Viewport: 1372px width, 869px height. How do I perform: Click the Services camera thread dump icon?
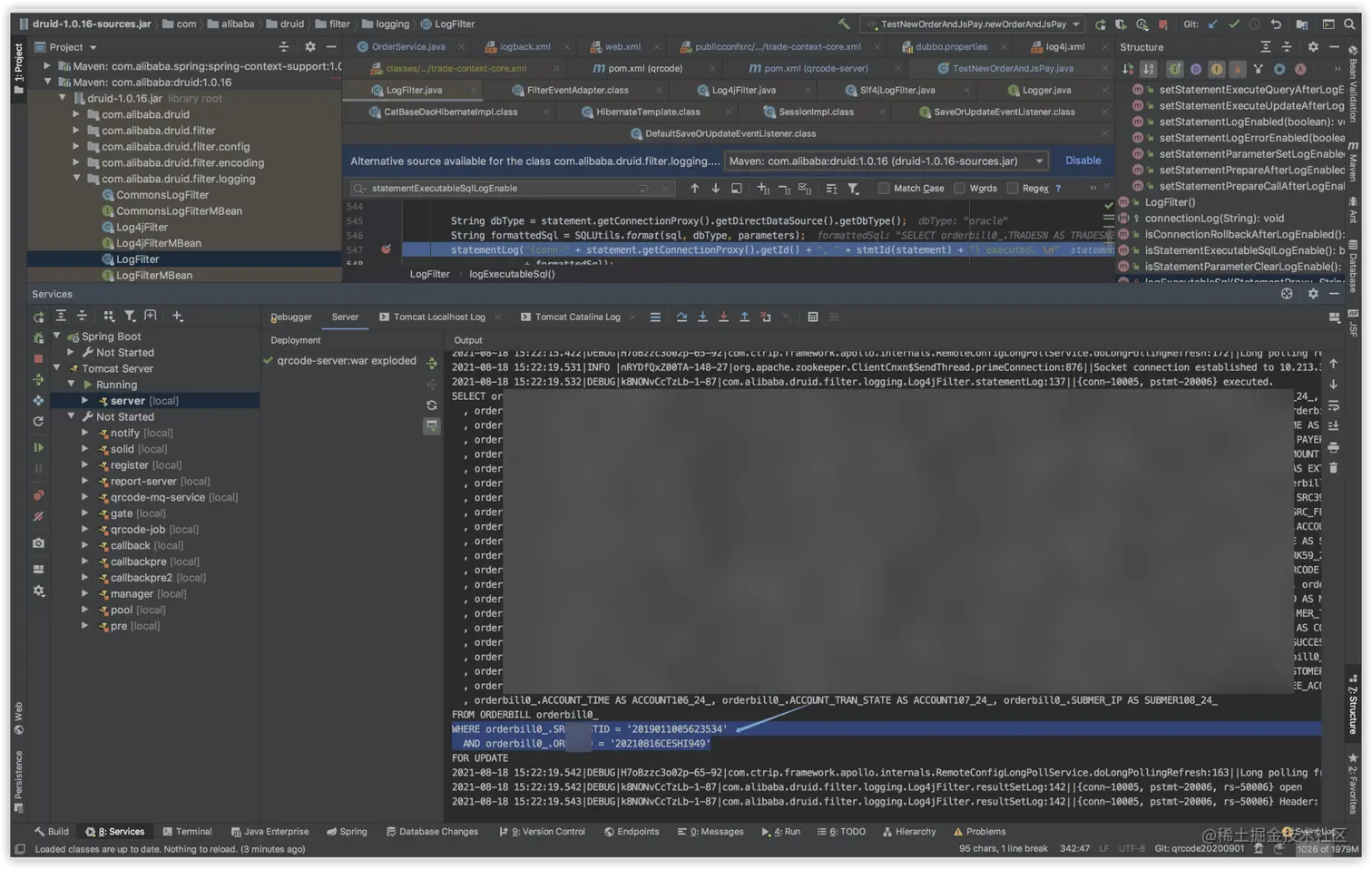point(38,542)
